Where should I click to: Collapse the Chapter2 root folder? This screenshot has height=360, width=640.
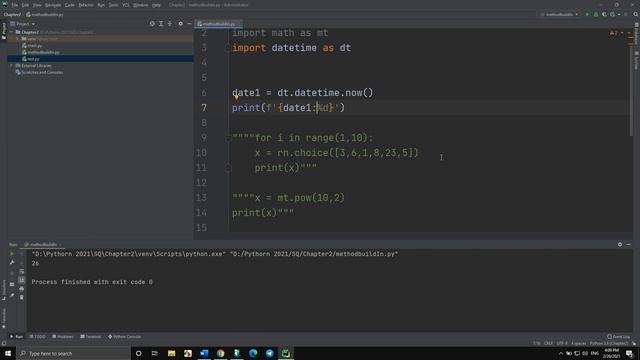tap(11, 32)
